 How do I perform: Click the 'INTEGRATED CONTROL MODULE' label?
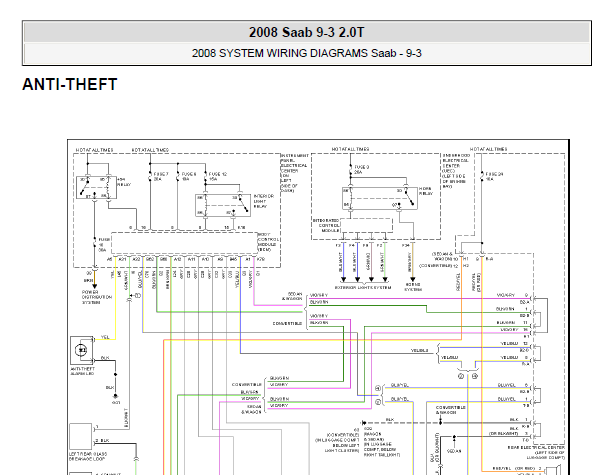coord(326,225)
